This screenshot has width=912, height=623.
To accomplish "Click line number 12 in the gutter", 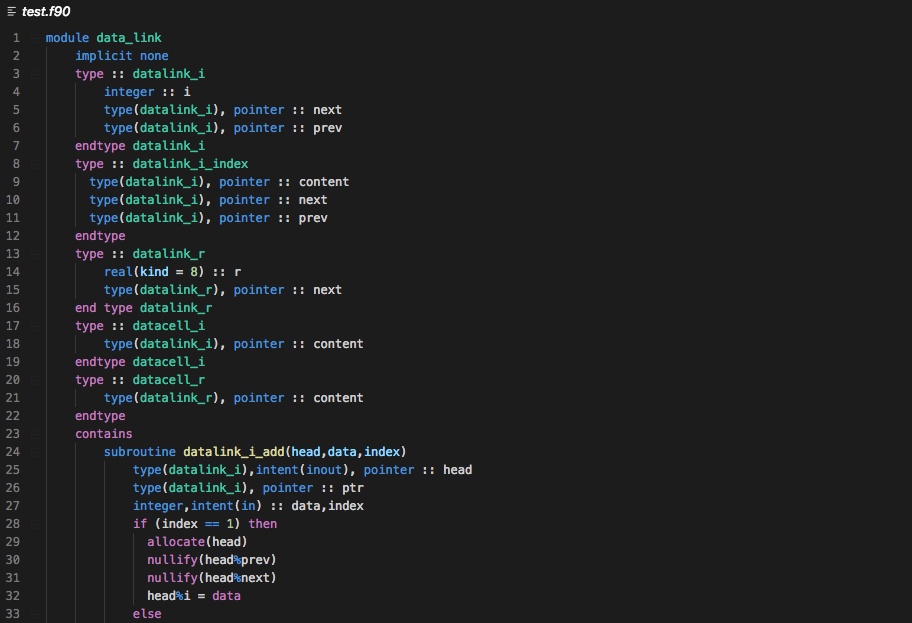I will (13, 236).
